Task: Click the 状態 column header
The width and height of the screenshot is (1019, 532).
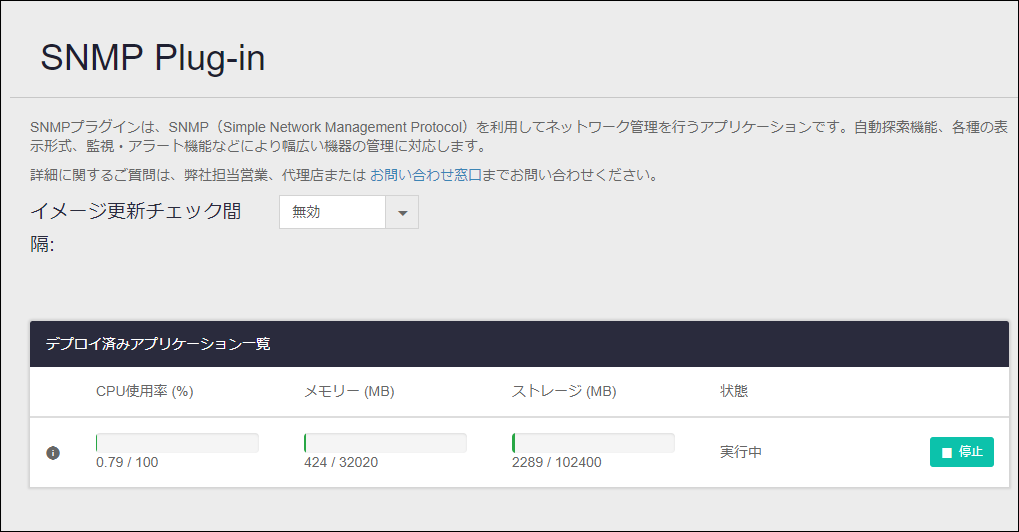Action: [734, 391]
